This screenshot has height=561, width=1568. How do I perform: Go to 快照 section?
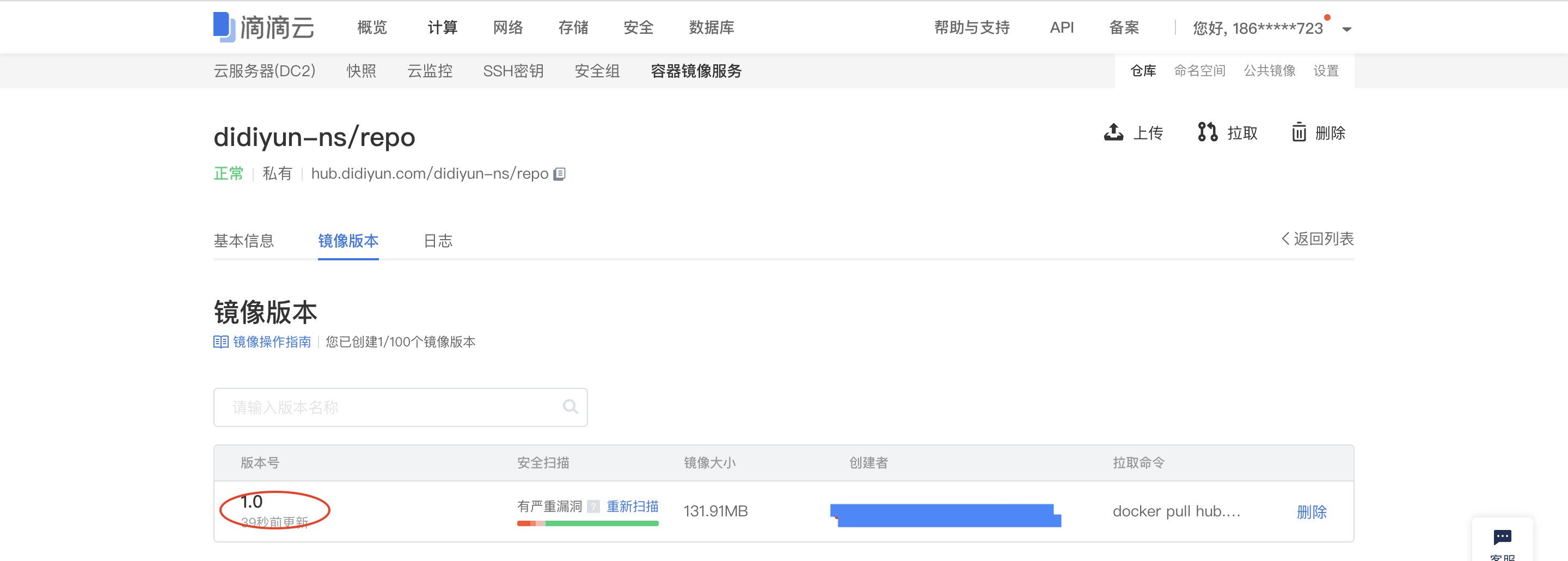[x=361, y=71]
